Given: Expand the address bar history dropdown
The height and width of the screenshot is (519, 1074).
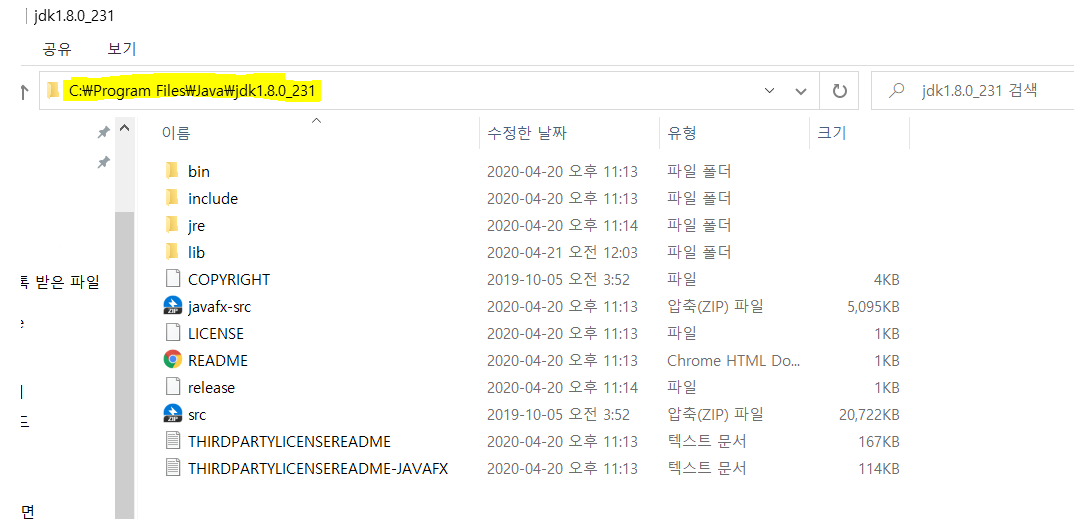Looking at the screenshot, I should coord(801,91).
